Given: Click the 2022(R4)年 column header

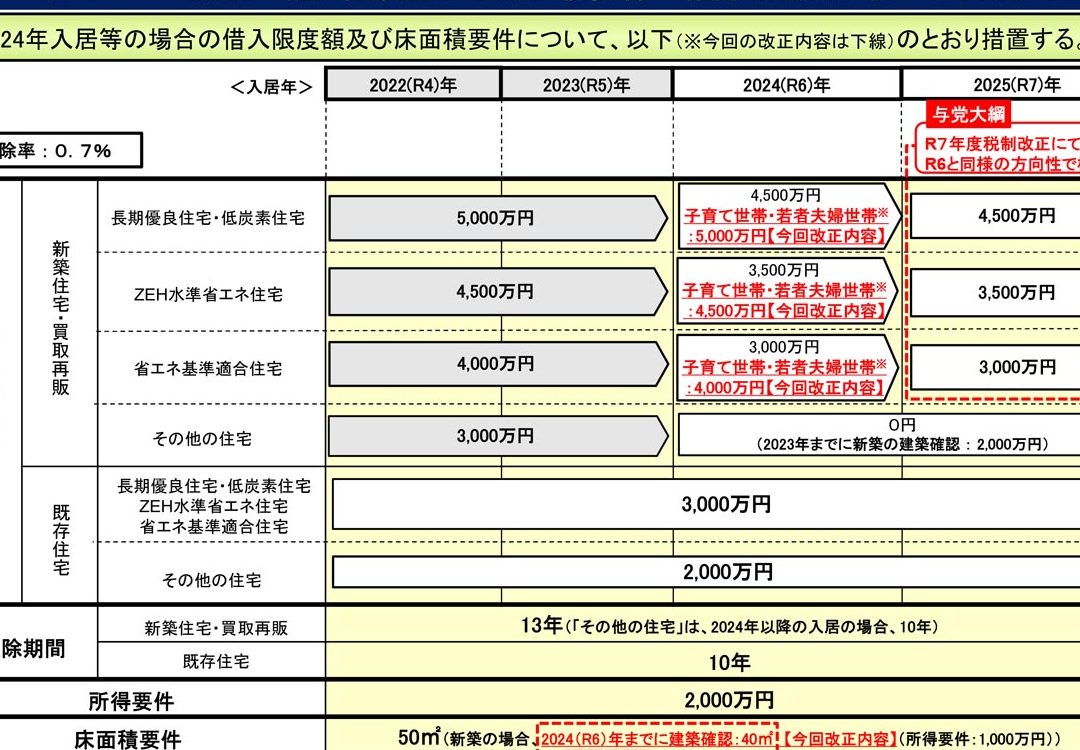Looking at the screenshot, I should pyautogui.click(x=413, y=85).
